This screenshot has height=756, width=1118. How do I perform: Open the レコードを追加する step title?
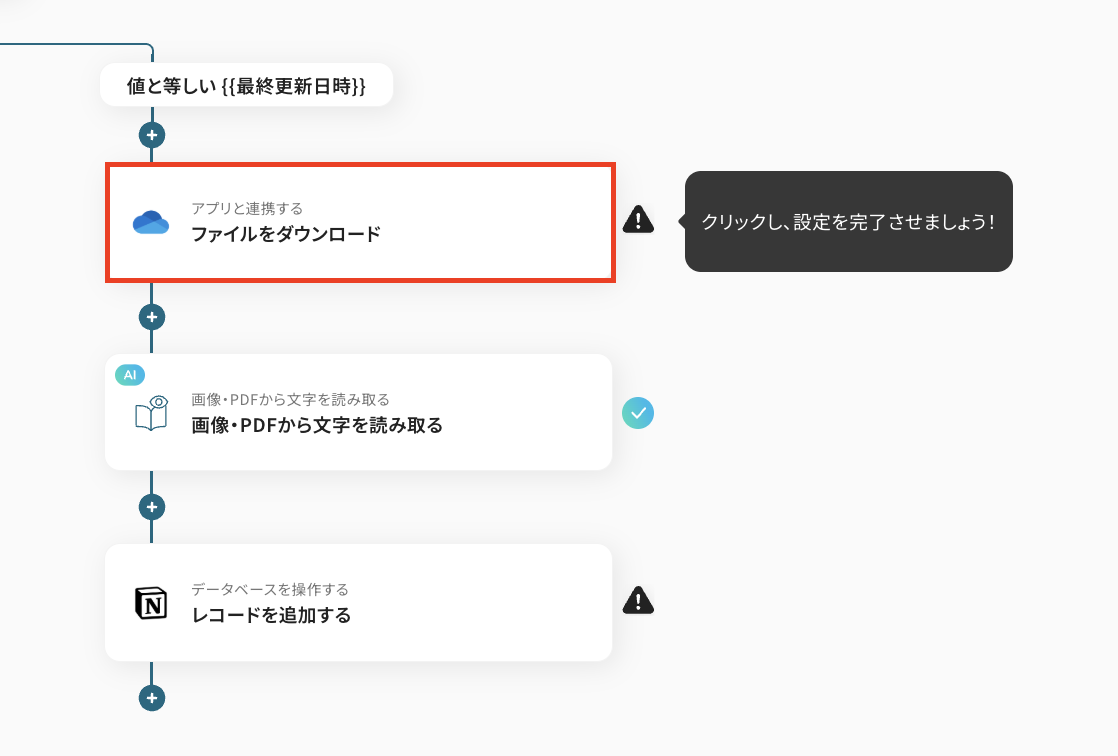tap(271, 616)
